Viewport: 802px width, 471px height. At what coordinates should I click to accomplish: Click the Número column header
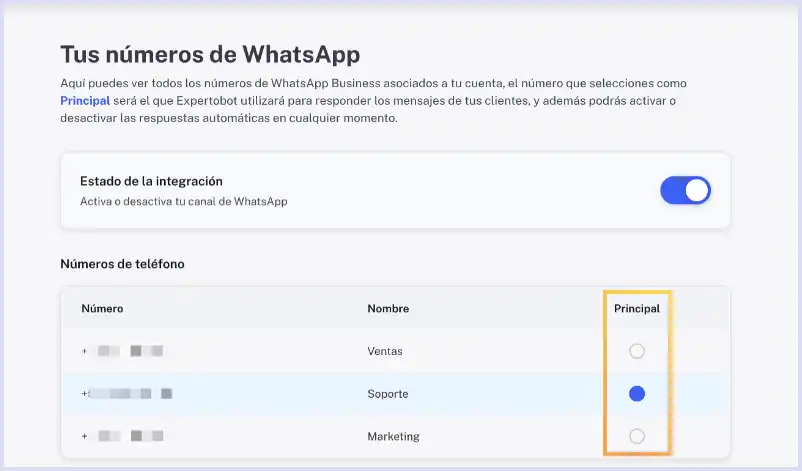pos(102,308)
